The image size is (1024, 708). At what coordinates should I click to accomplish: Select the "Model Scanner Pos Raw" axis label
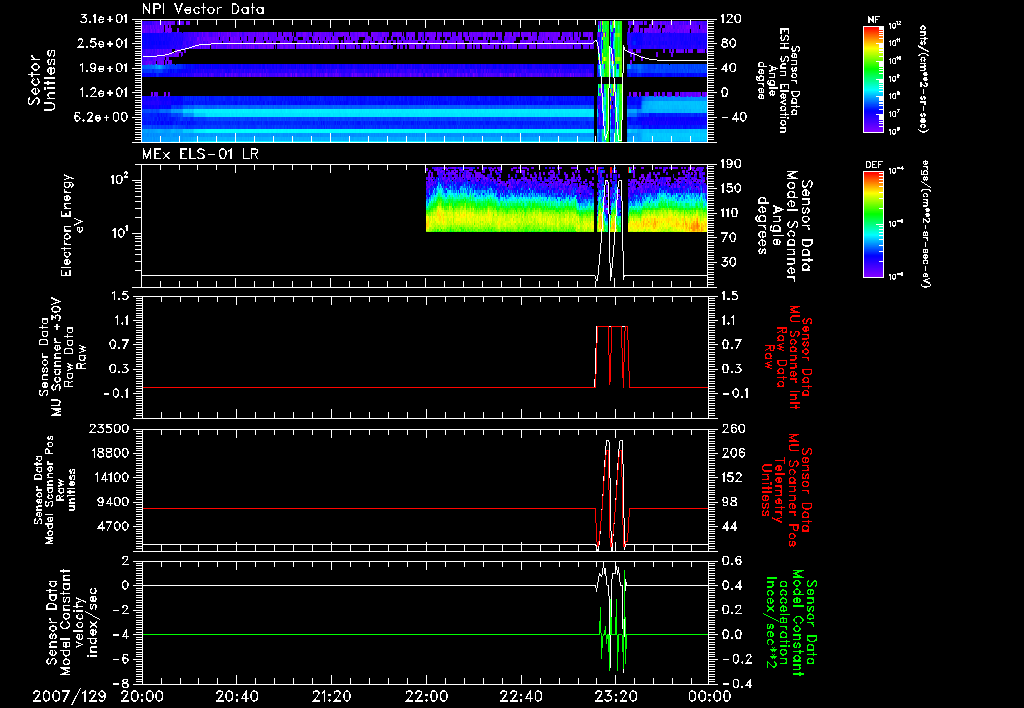pos(54,490)
